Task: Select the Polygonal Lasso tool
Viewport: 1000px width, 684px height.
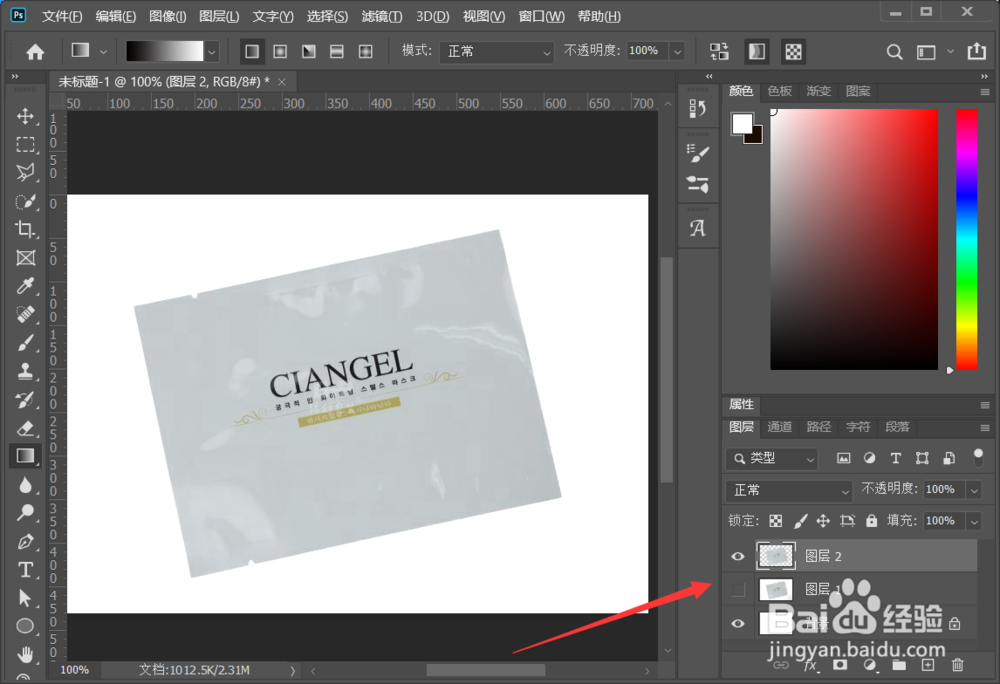Action: coord(25,172)
